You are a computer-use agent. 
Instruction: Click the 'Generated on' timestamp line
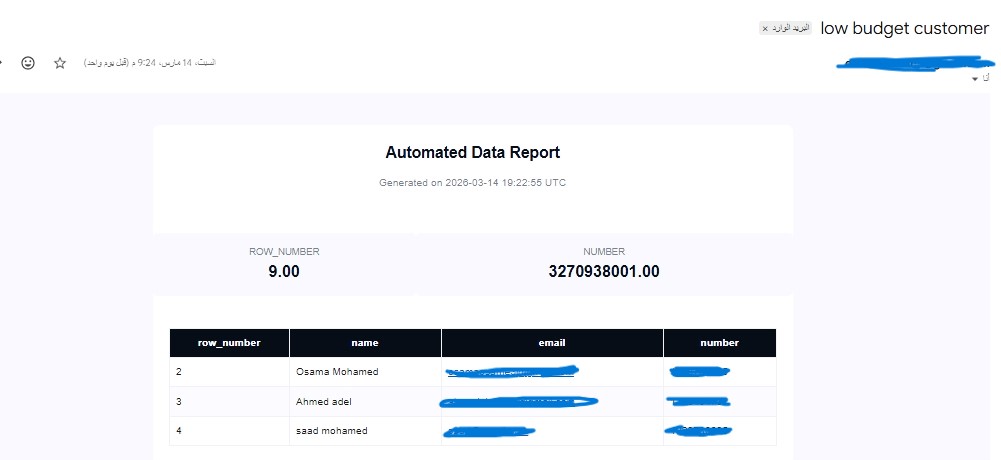coord(472,183)
